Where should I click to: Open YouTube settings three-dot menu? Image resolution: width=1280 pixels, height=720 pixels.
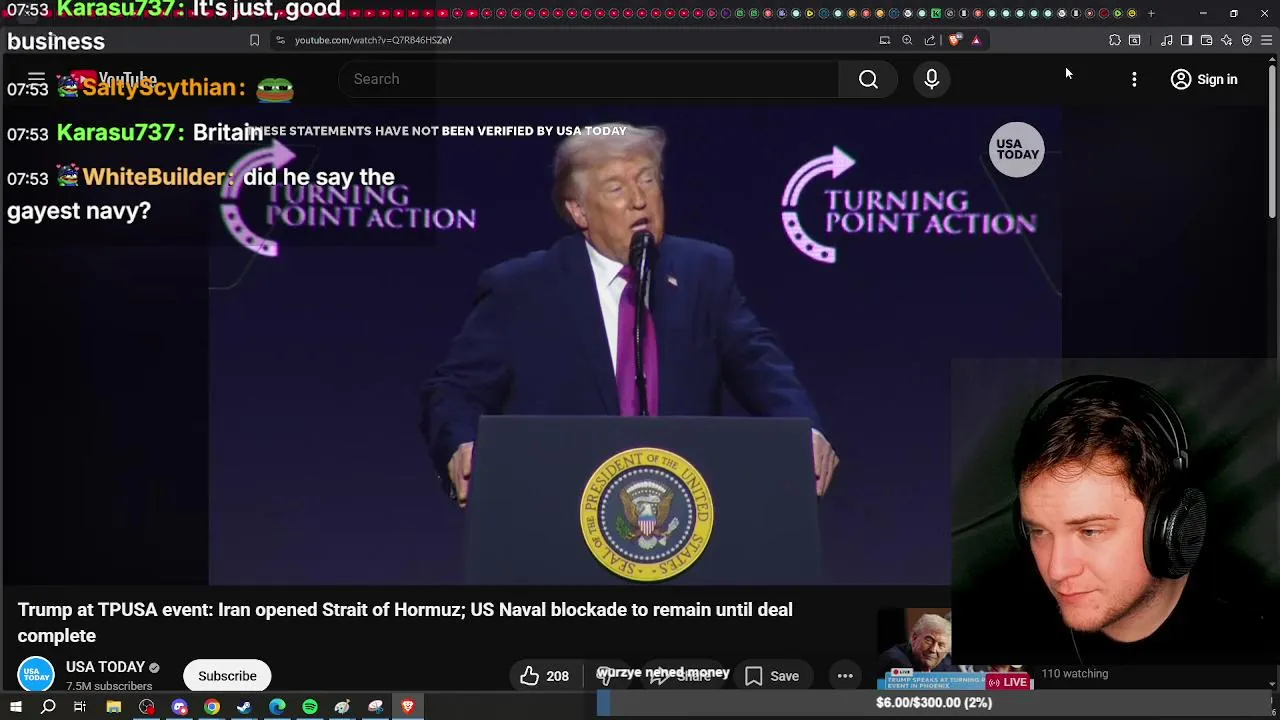[1134, 79]
